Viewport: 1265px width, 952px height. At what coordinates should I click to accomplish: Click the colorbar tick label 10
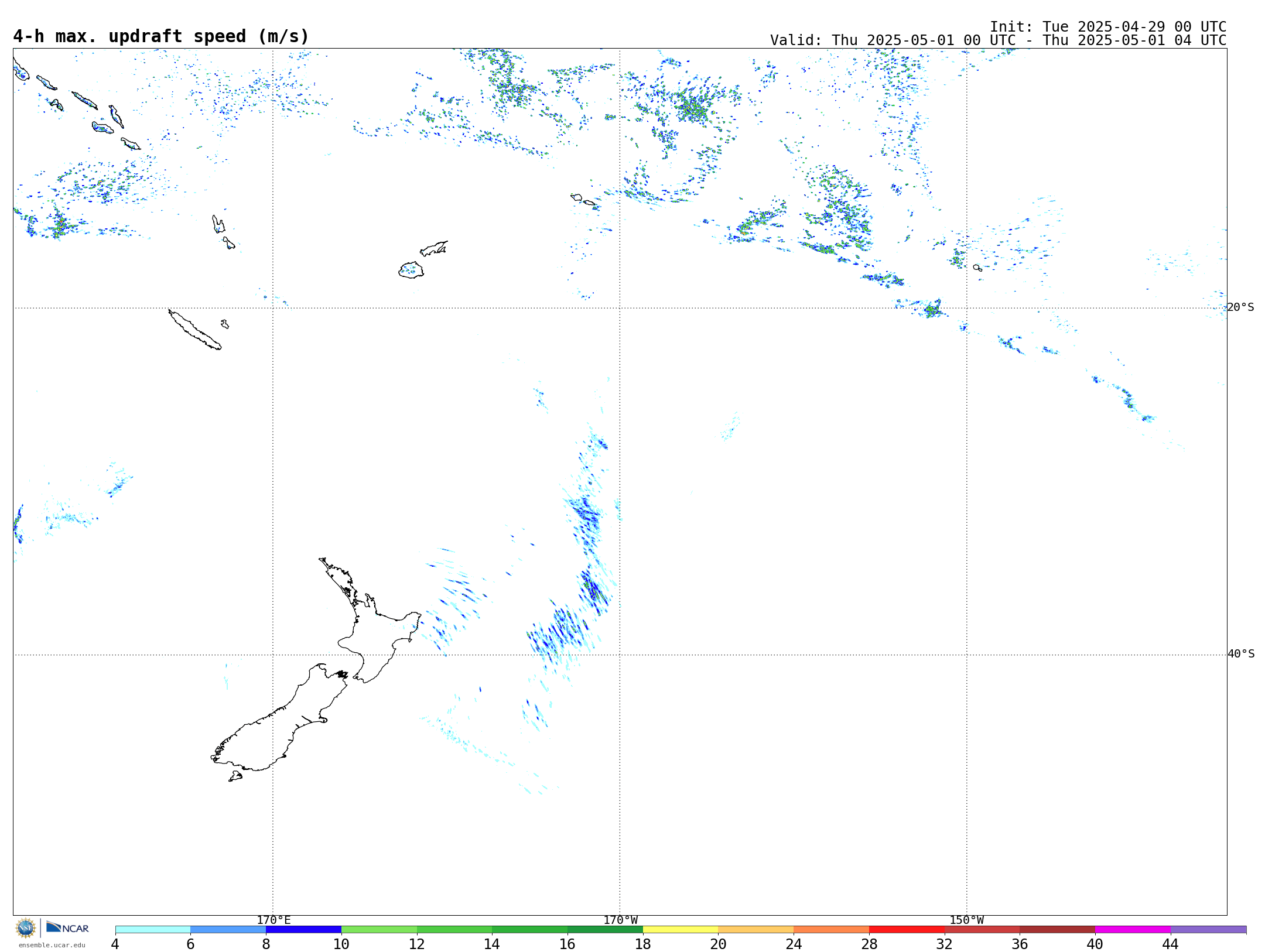tap(341, 944)
